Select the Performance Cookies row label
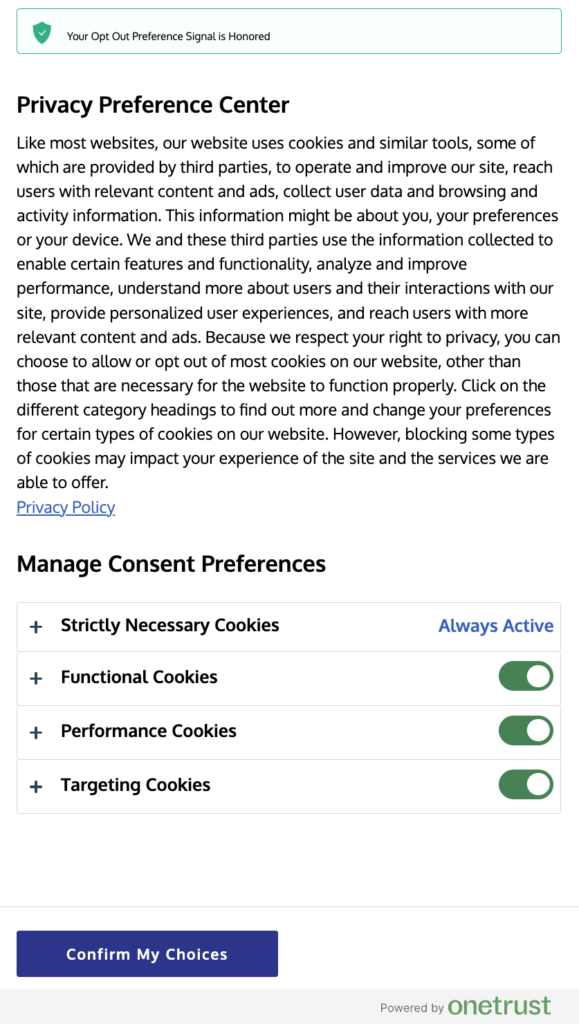This screenshot has width=579, height=1024. pyautogui.click(x=148, y=731)
